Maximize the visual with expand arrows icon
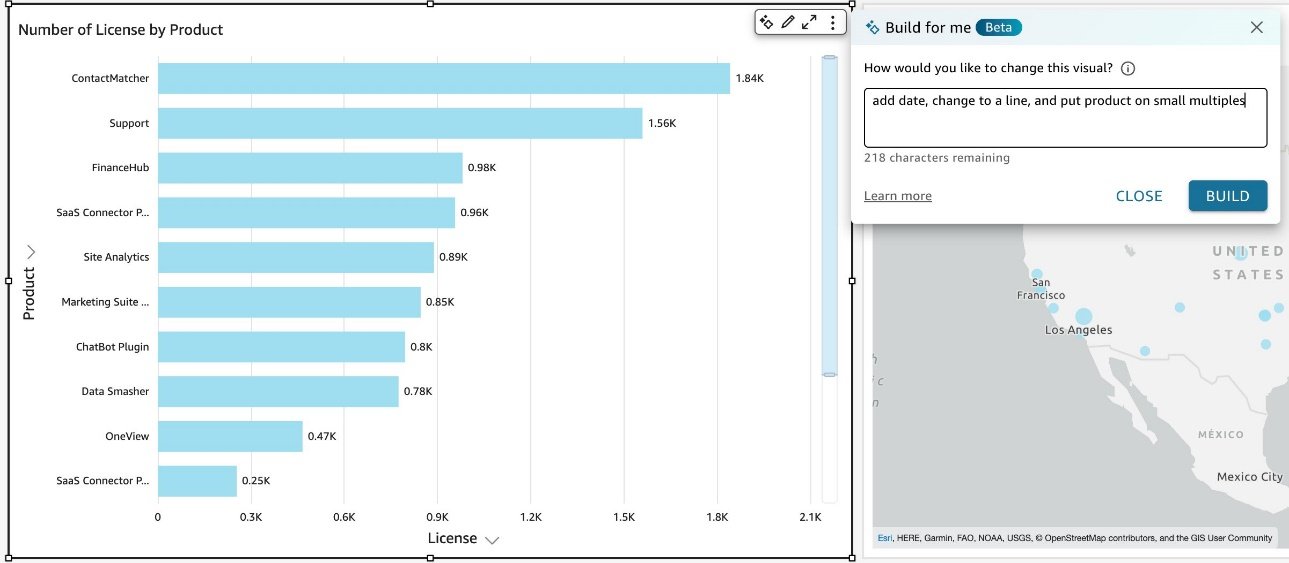The width and height of the screenshot is (1289, 563). tap(810, 22)
